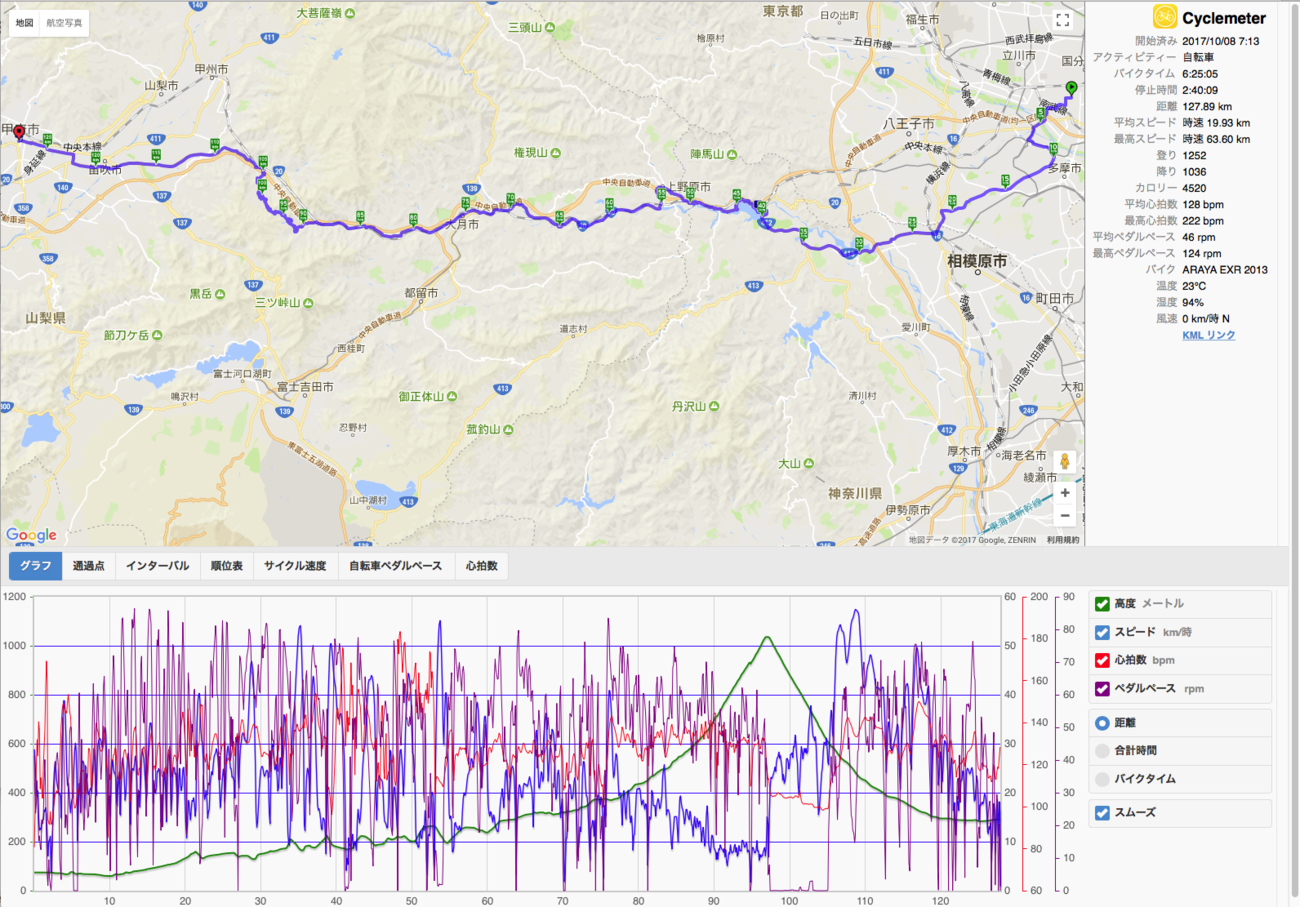The image size is (1300, 907).
Task: Click the 三頭山 mountain peak icon
Action: [552, 28]
